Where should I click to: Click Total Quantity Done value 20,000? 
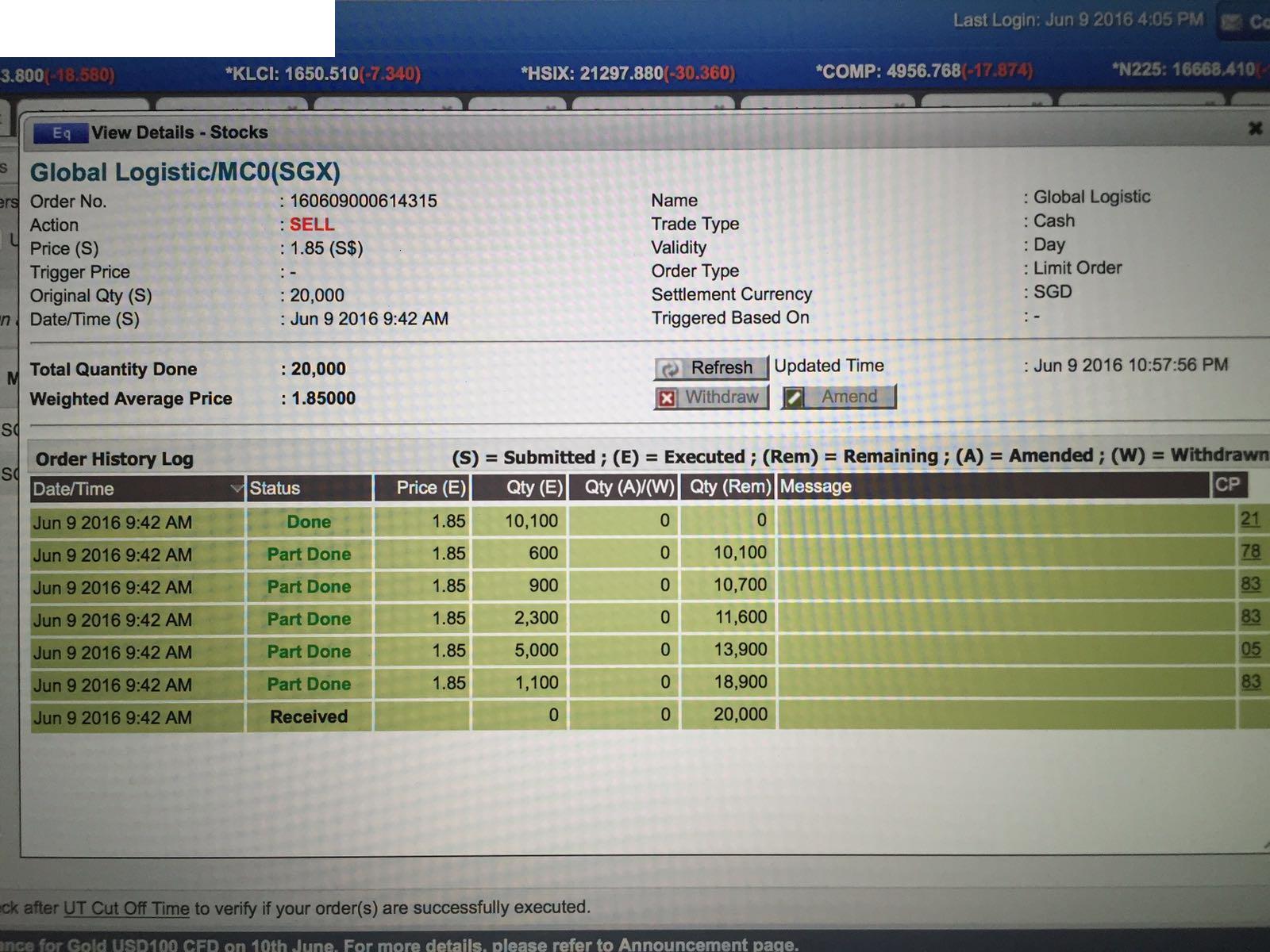point(318,369)
